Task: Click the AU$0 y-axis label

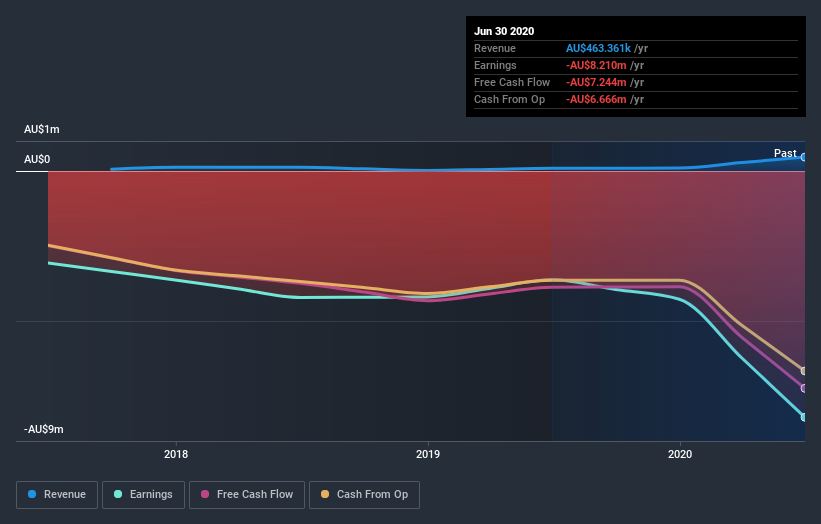Action: click(37, 159)
